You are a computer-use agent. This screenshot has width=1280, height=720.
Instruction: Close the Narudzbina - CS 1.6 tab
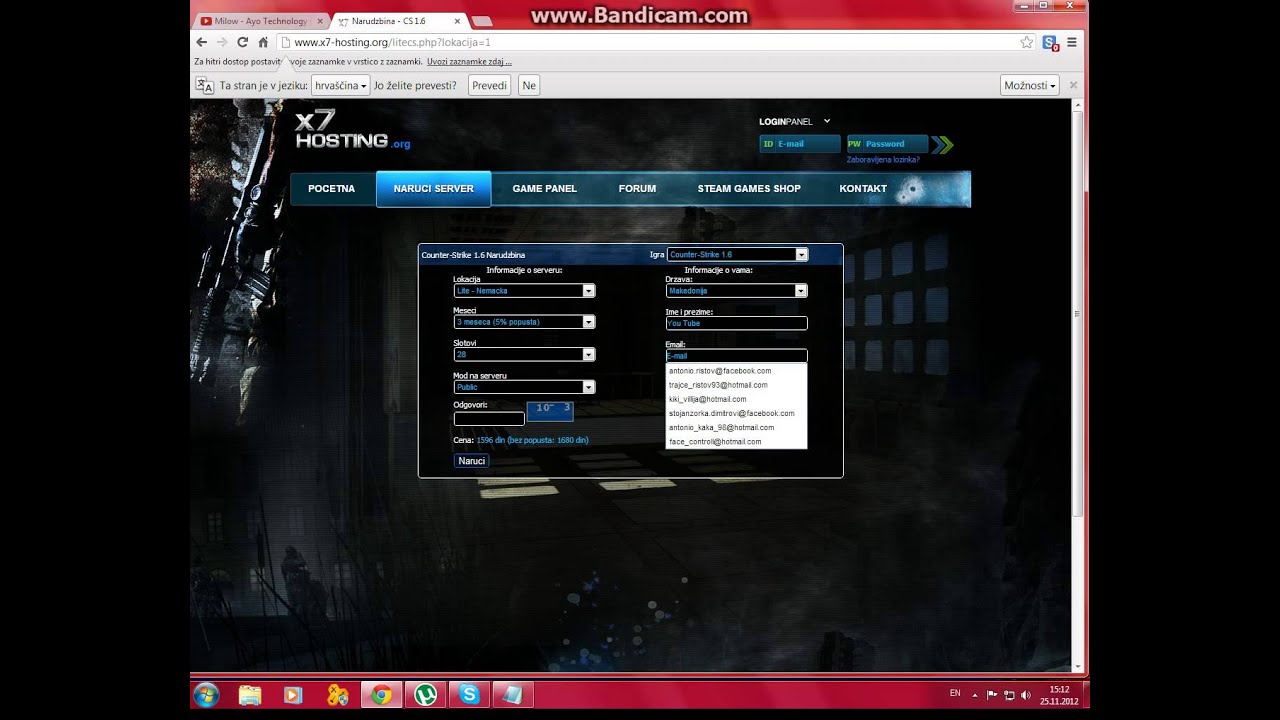(456, 21)
